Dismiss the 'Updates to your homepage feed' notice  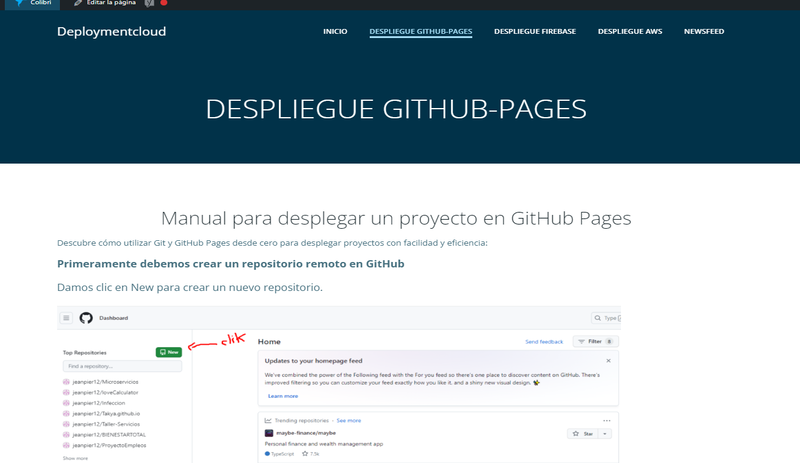point(608,360)
